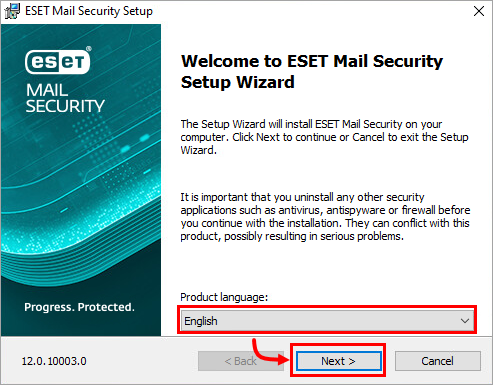Expand the language list using the chevron arrow
This screenshot has width=493, height=385.
tap(465, 321)
